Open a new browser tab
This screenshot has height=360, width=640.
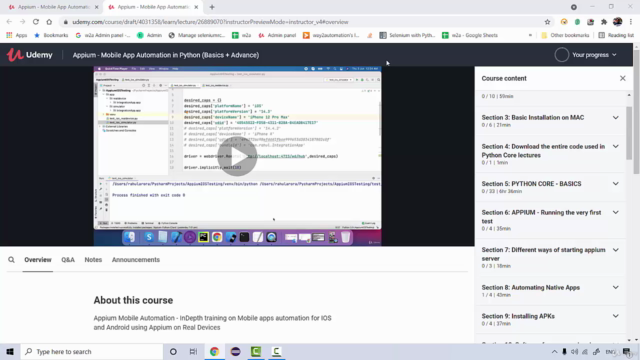click(x=212, y=7)
